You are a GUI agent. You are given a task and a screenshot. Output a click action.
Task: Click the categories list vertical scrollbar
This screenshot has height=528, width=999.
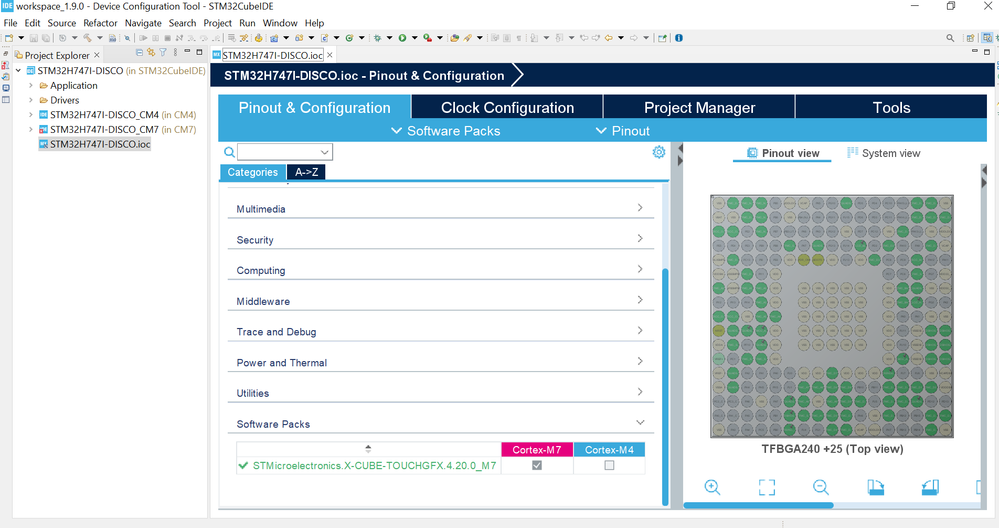coord(665,386)
